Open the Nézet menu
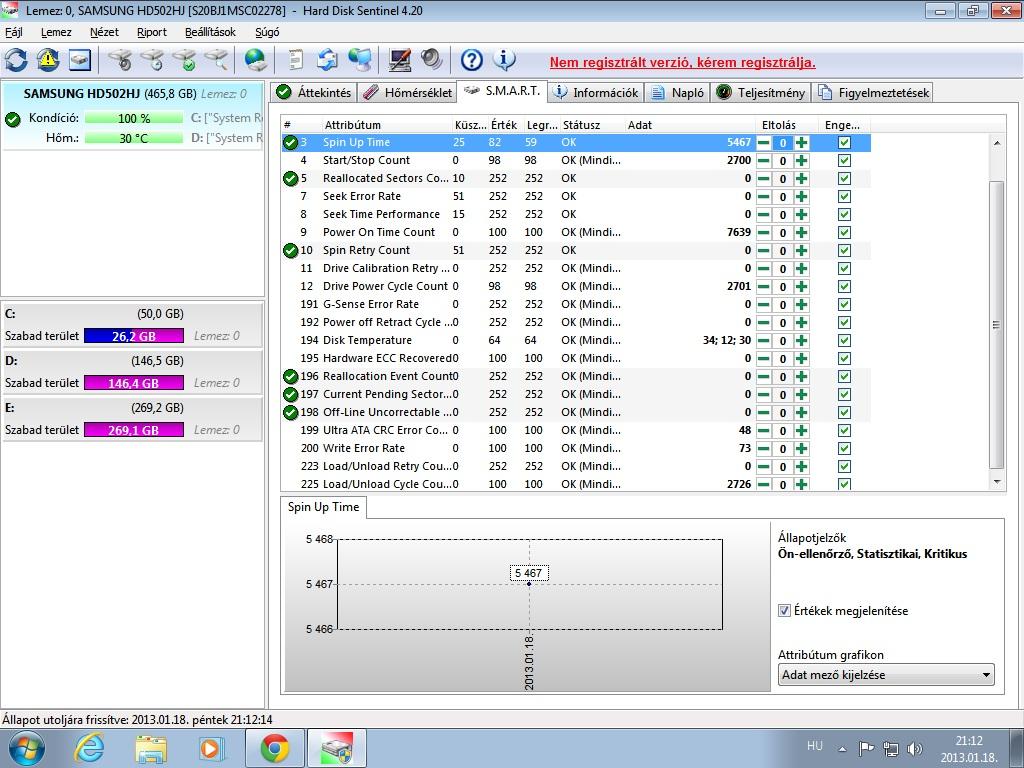The image size is (1024, 768). coord(104,32)
